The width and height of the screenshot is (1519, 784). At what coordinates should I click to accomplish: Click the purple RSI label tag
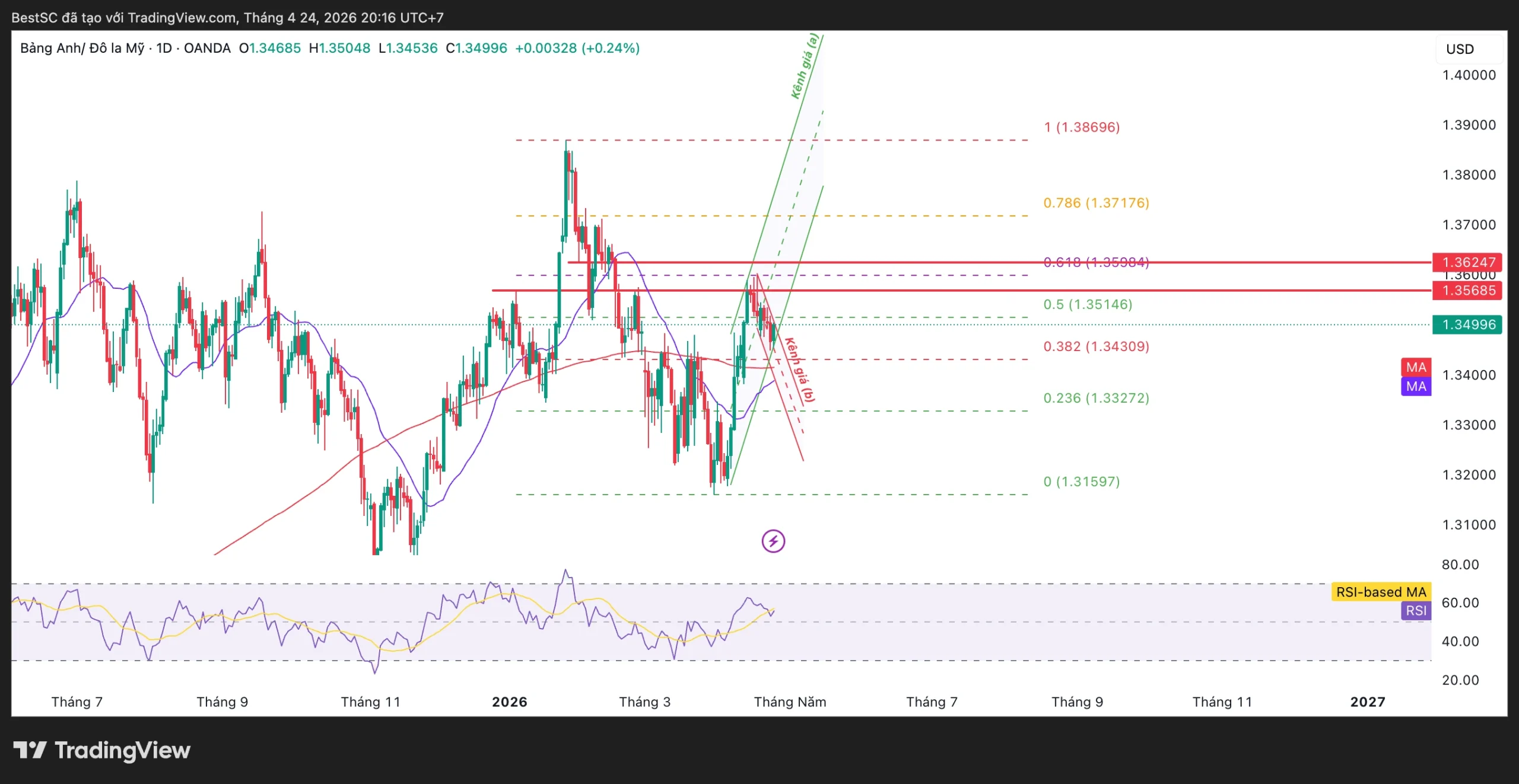[1416, 611]
